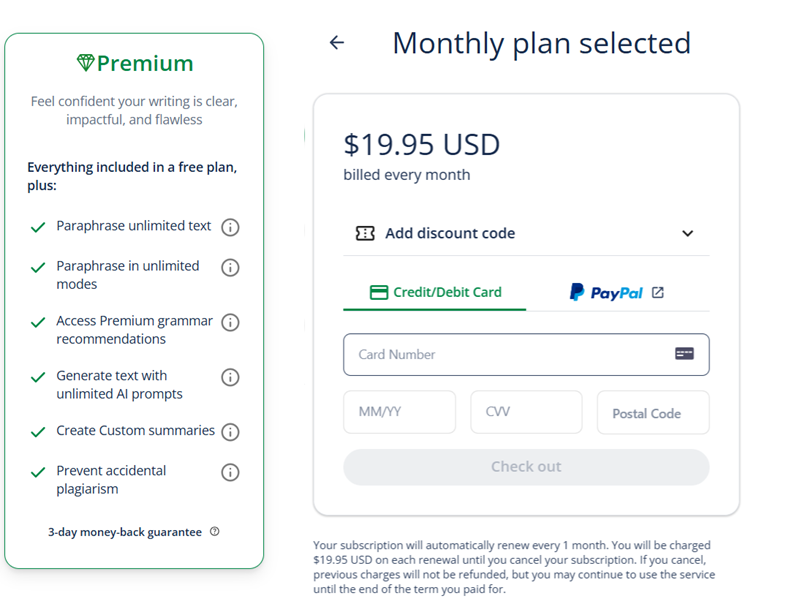The image size is (800, 604).
Task: Click the discount ticket icon
Action: click(x=365, y=233)
